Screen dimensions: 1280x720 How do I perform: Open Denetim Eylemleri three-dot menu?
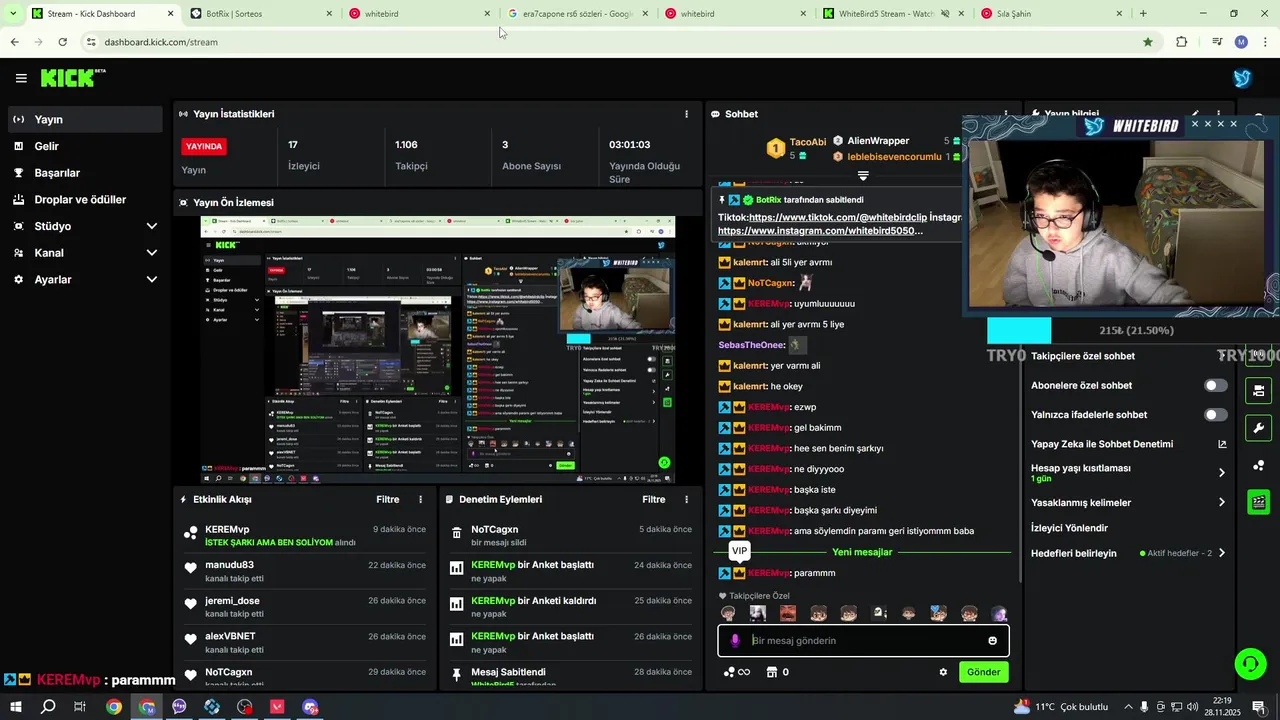click(686, 499)
